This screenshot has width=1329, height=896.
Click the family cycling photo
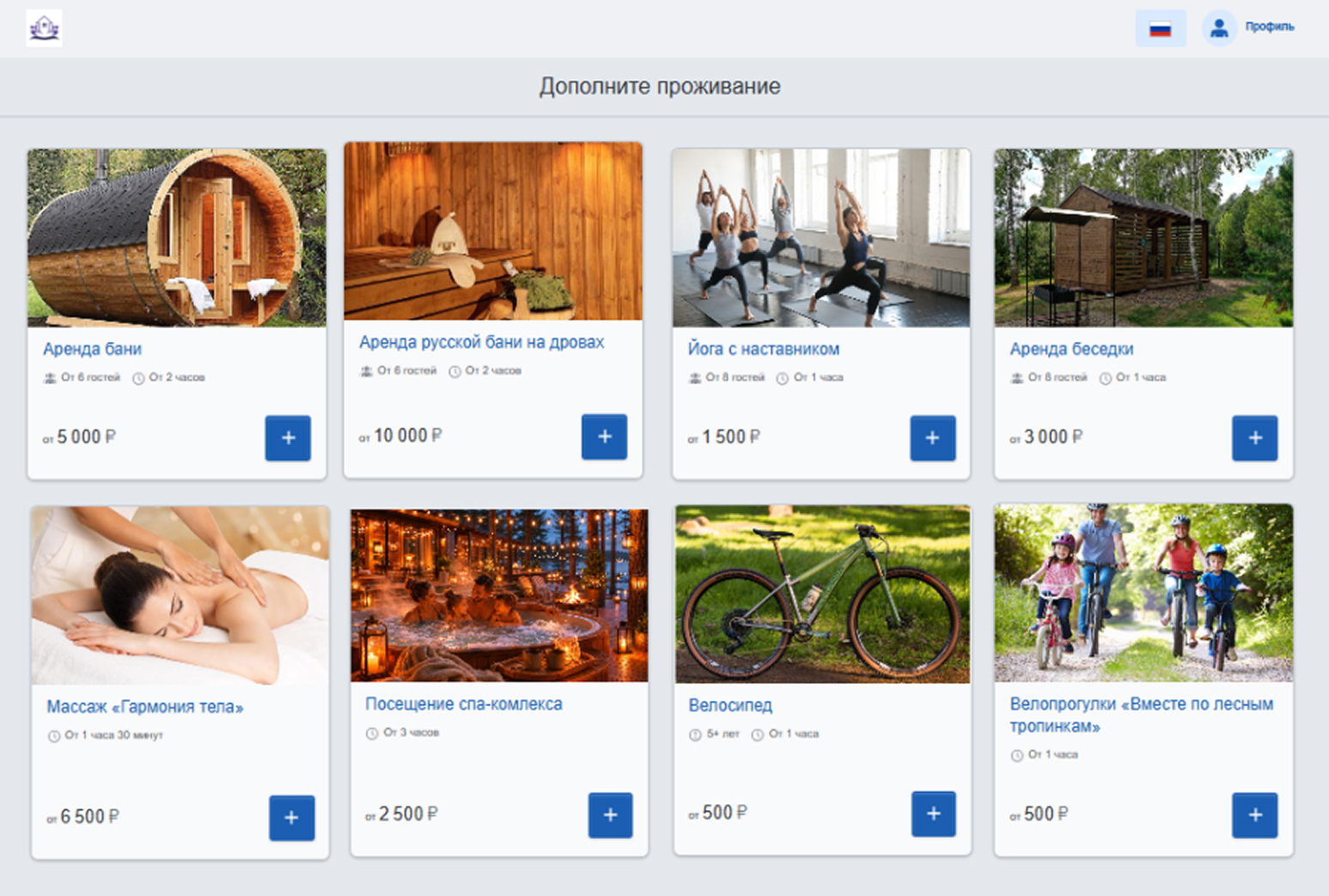(x=1143, y=594)
